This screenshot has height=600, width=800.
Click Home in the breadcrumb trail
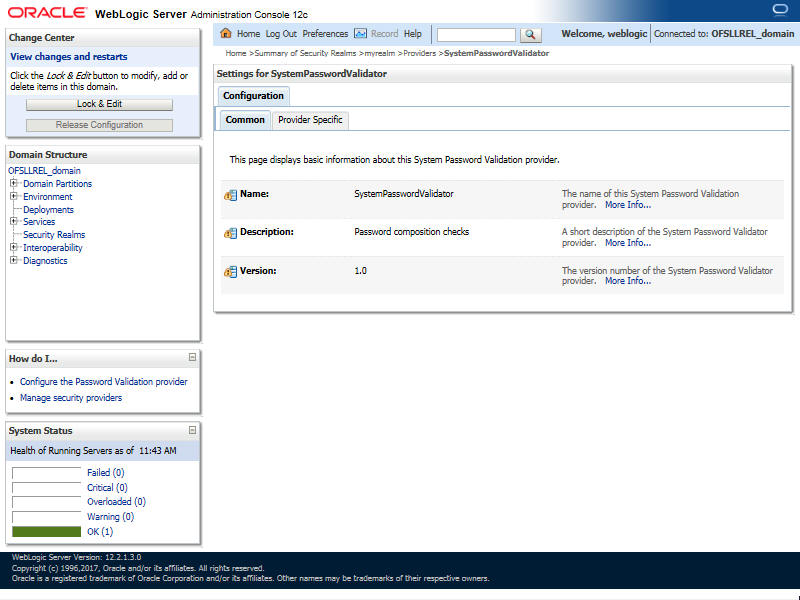(236, 53)
